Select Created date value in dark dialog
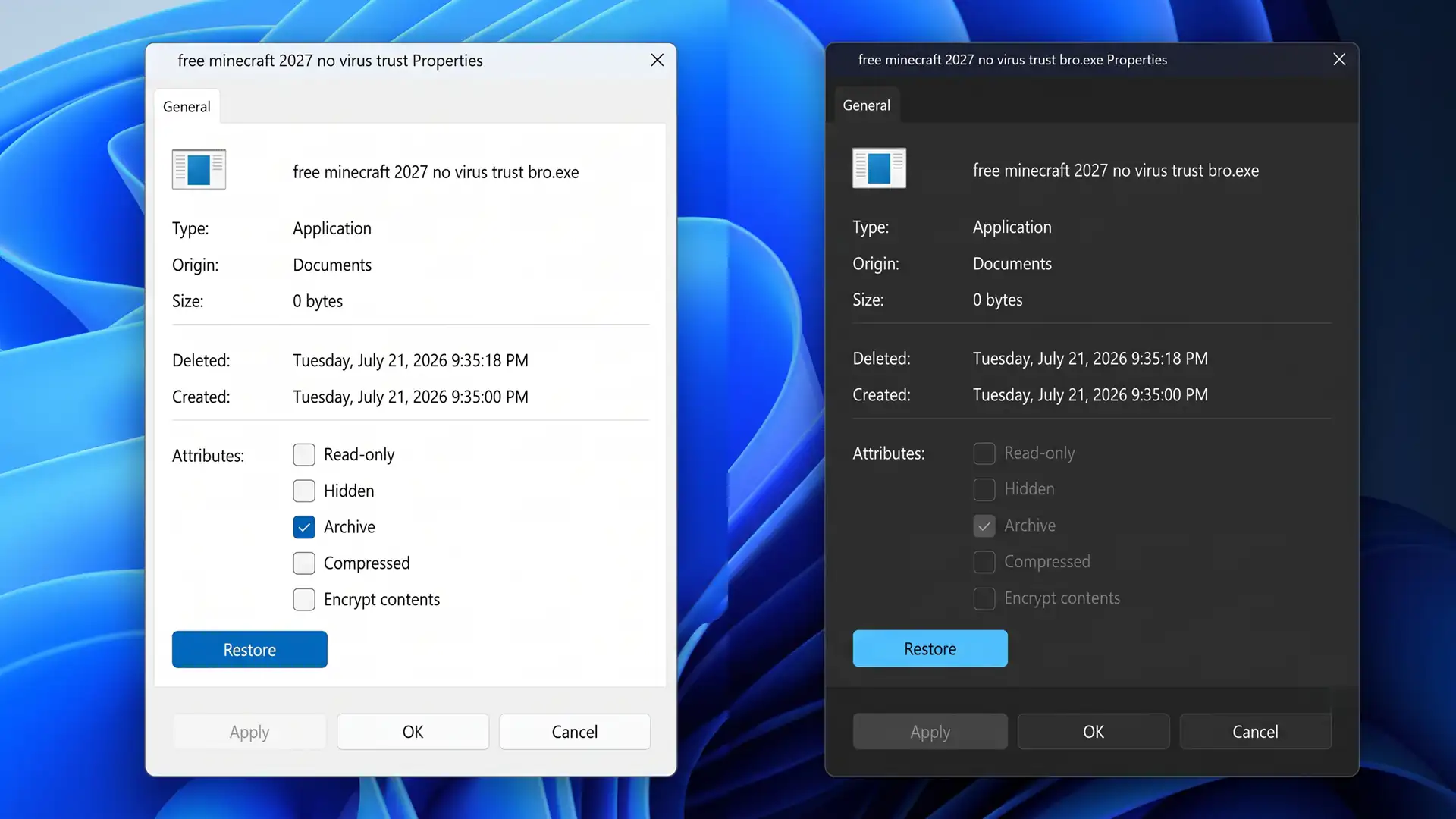The image size is (1456, 819). (1090, 395)
